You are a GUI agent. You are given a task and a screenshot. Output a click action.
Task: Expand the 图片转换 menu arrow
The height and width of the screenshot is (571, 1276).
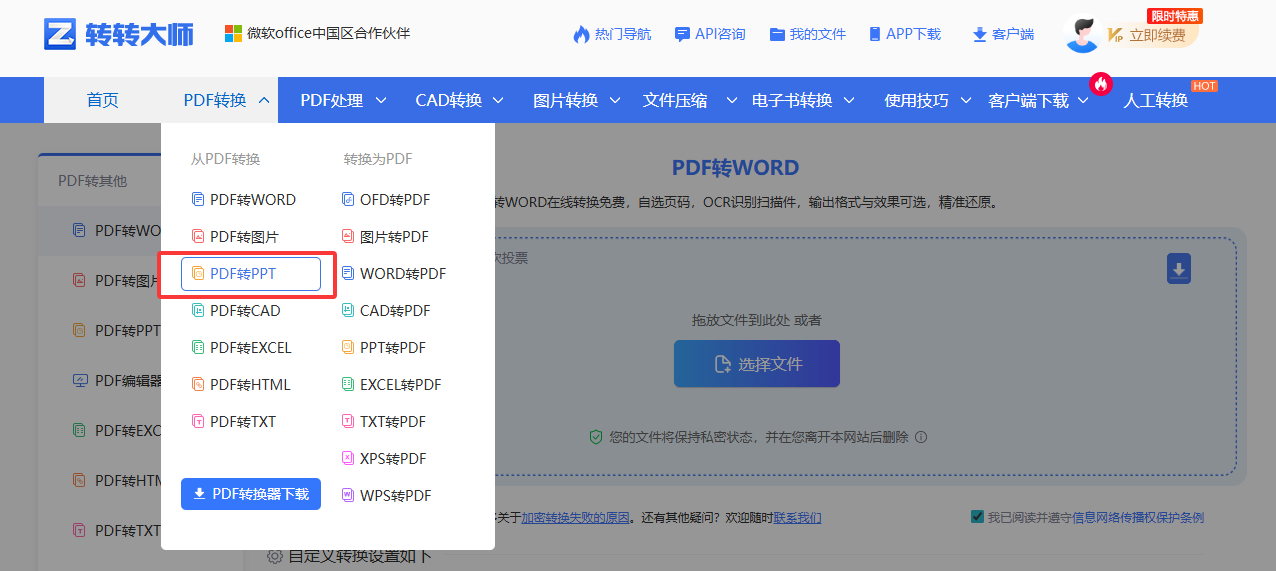coord(615,100)
